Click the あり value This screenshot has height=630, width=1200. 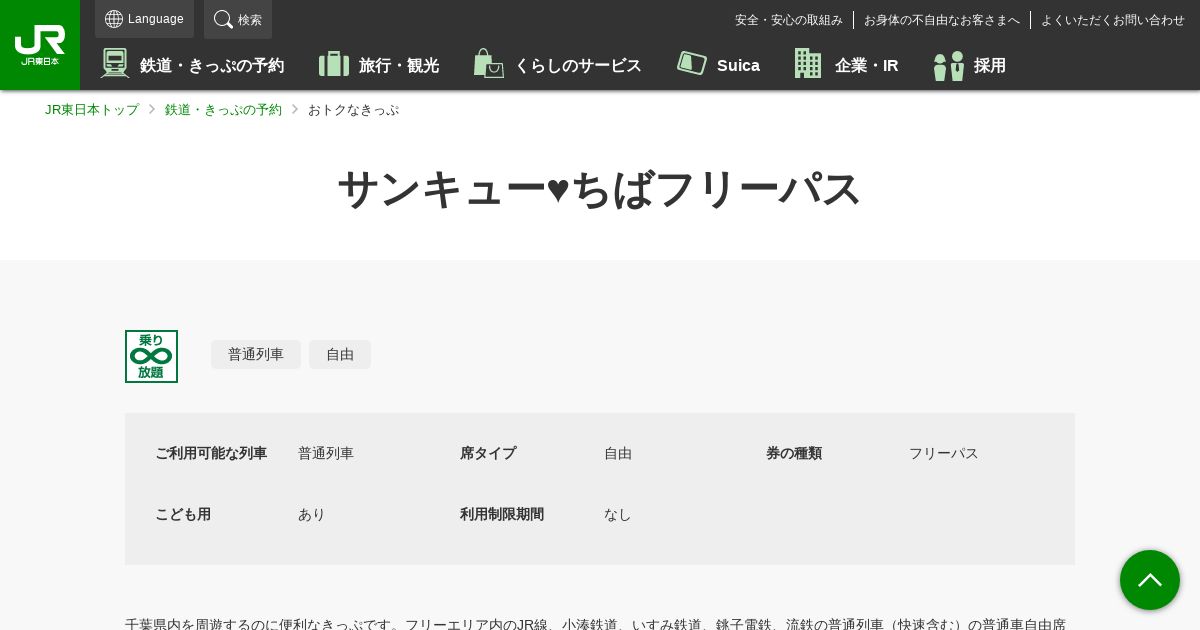pyautogui.click(x=312, y=514)
